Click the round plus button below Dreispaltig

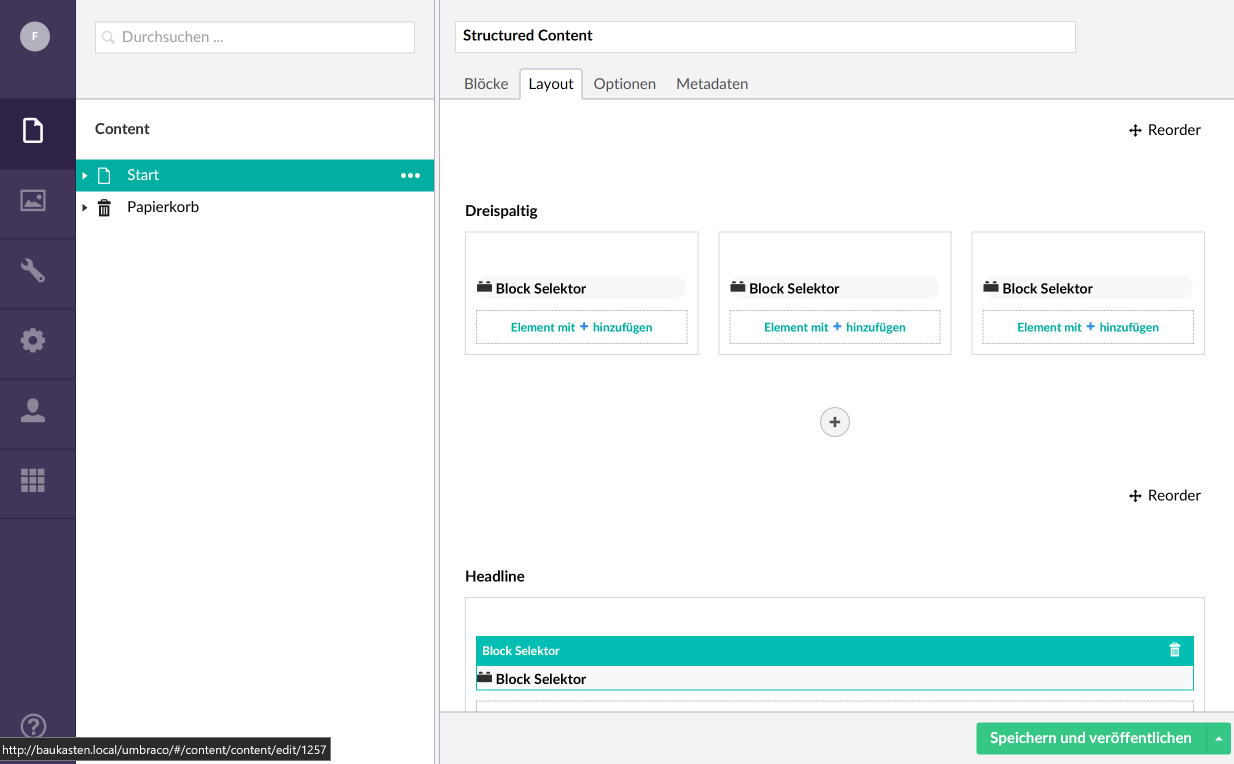click(835, 422)
